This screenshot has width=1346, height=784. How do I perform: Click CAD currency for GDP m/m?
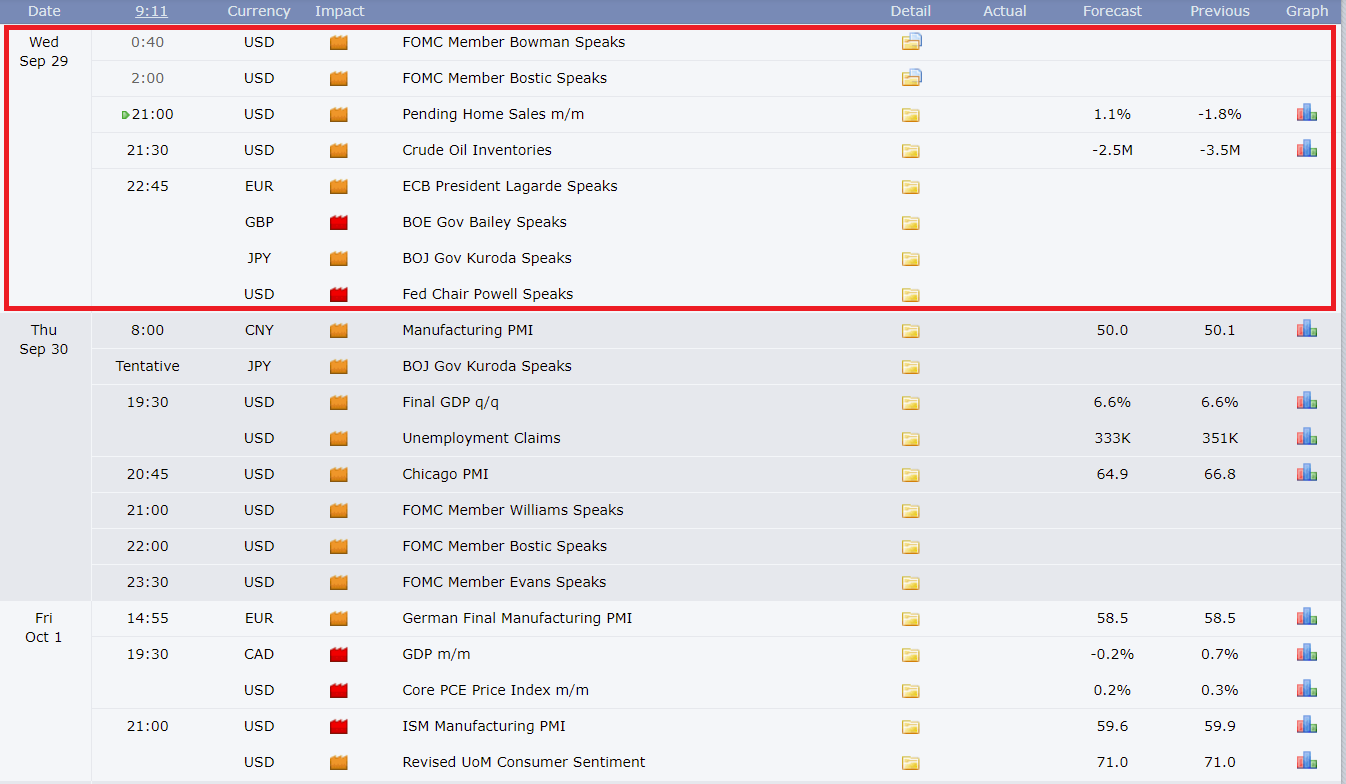[x=259, y=654]
